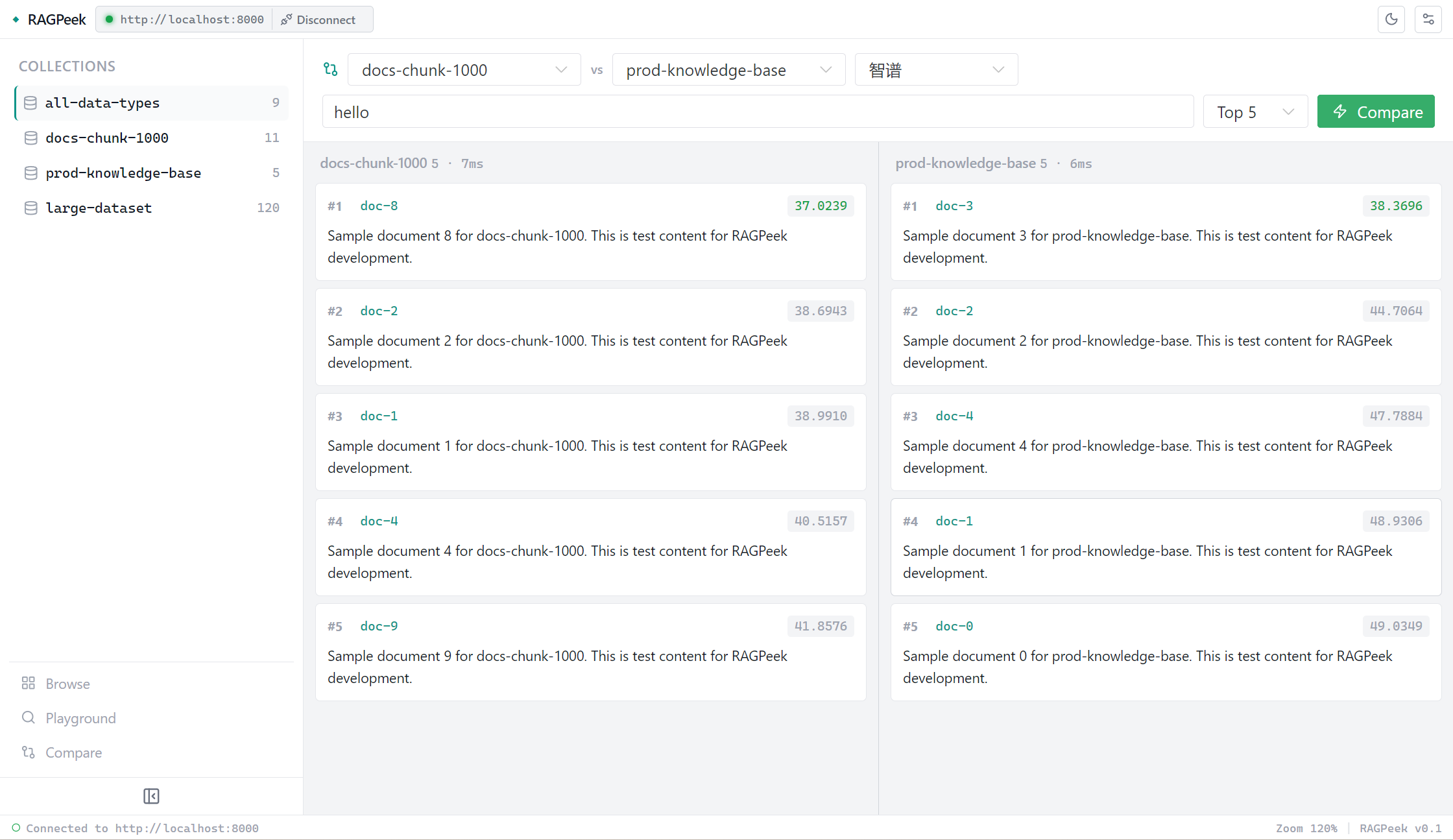Image resolution: width=1453 pixels, height=840 pixels.
Task: Select prod-knowledge-base collection in sidebar
Action: click(x=152, y=173)
